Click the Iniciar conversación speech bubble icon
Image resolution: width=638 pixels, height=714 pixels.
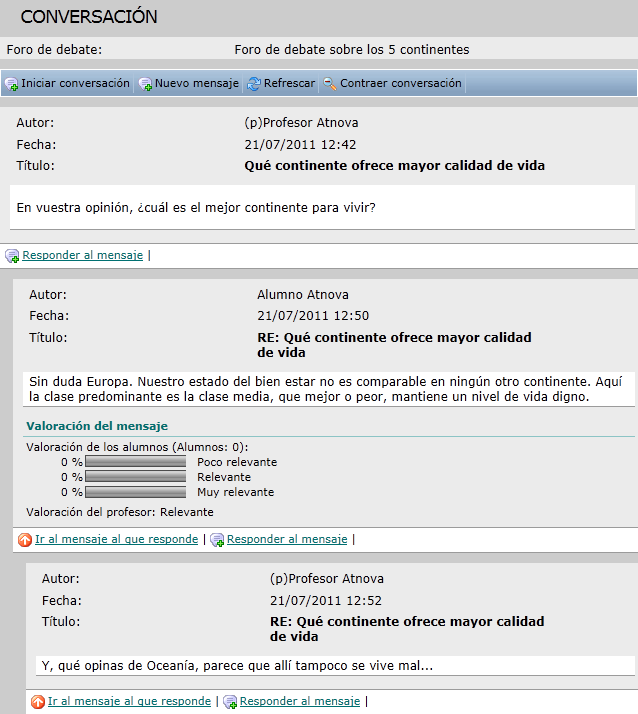click(x=11, y=84)
